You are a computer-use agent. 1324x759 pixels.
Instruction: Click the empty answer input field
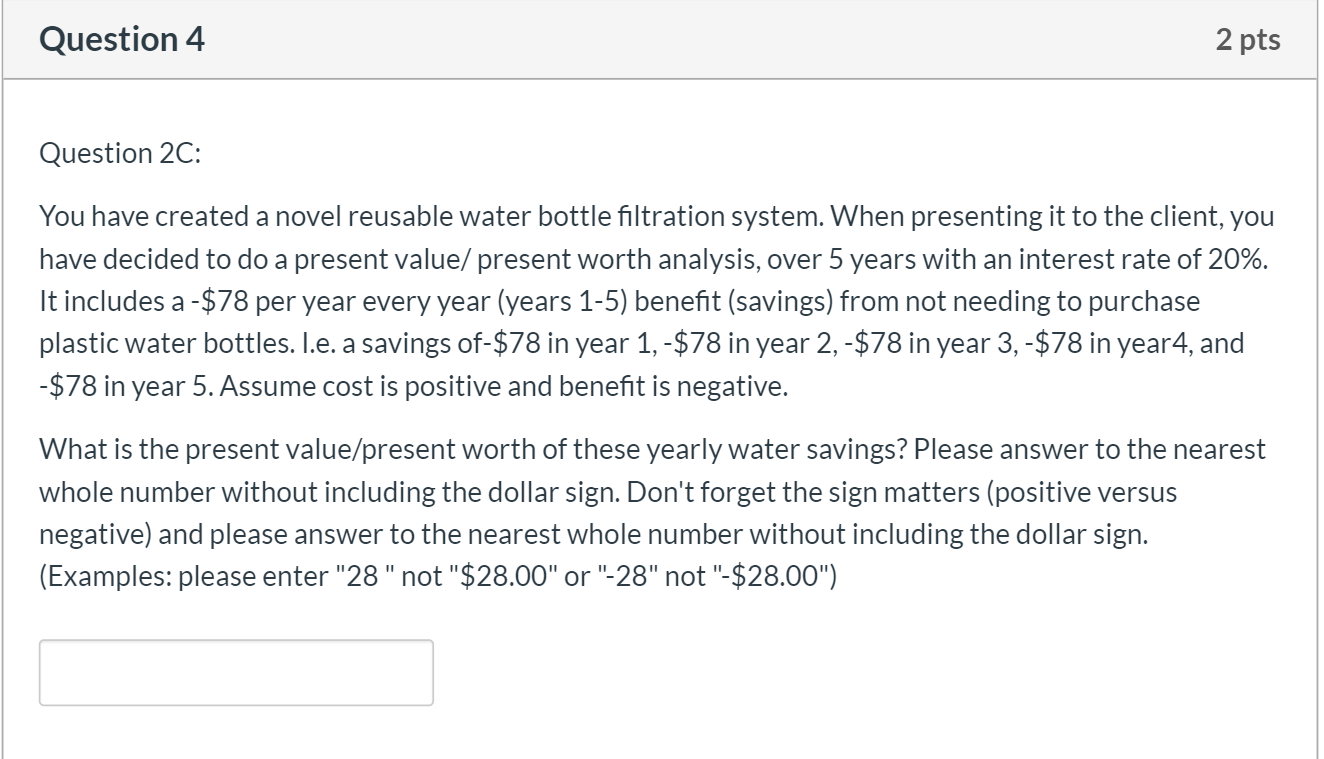[x=236, y=673]
